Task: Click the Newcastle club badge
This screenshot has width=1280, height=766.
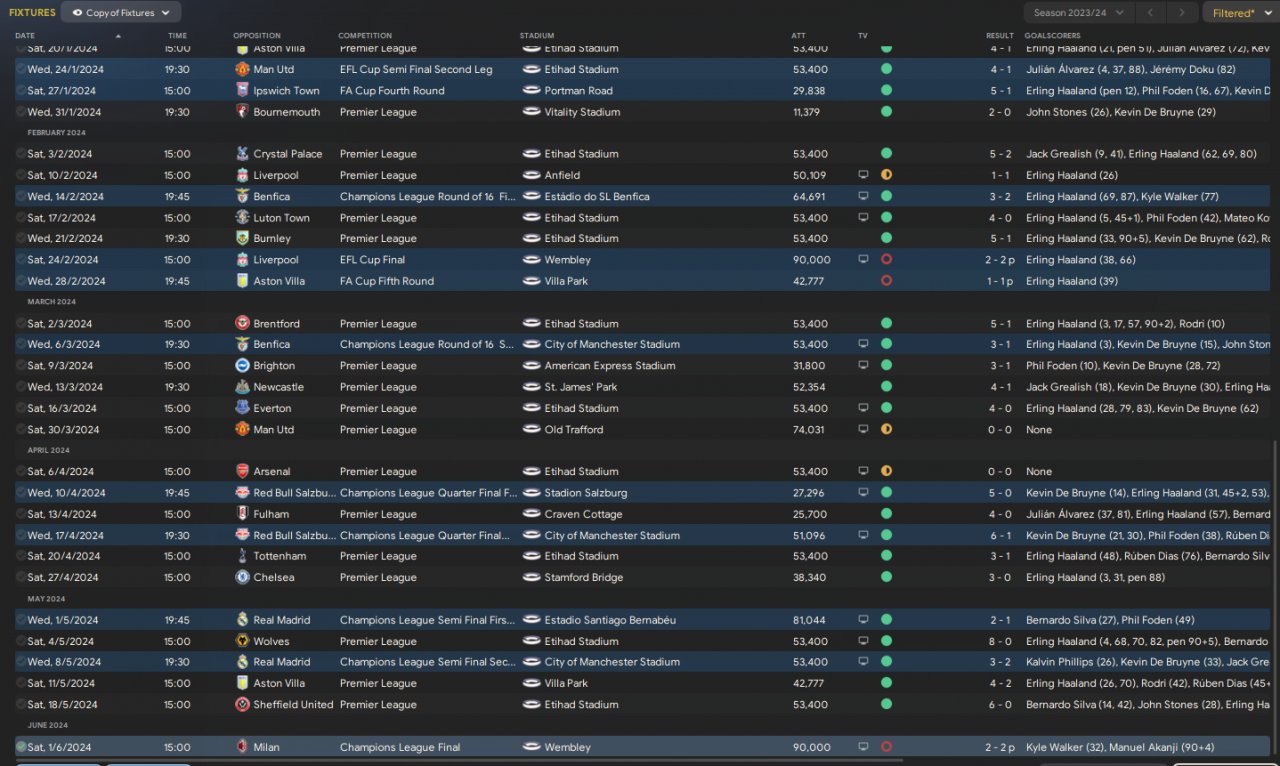Action: (242, 387)
